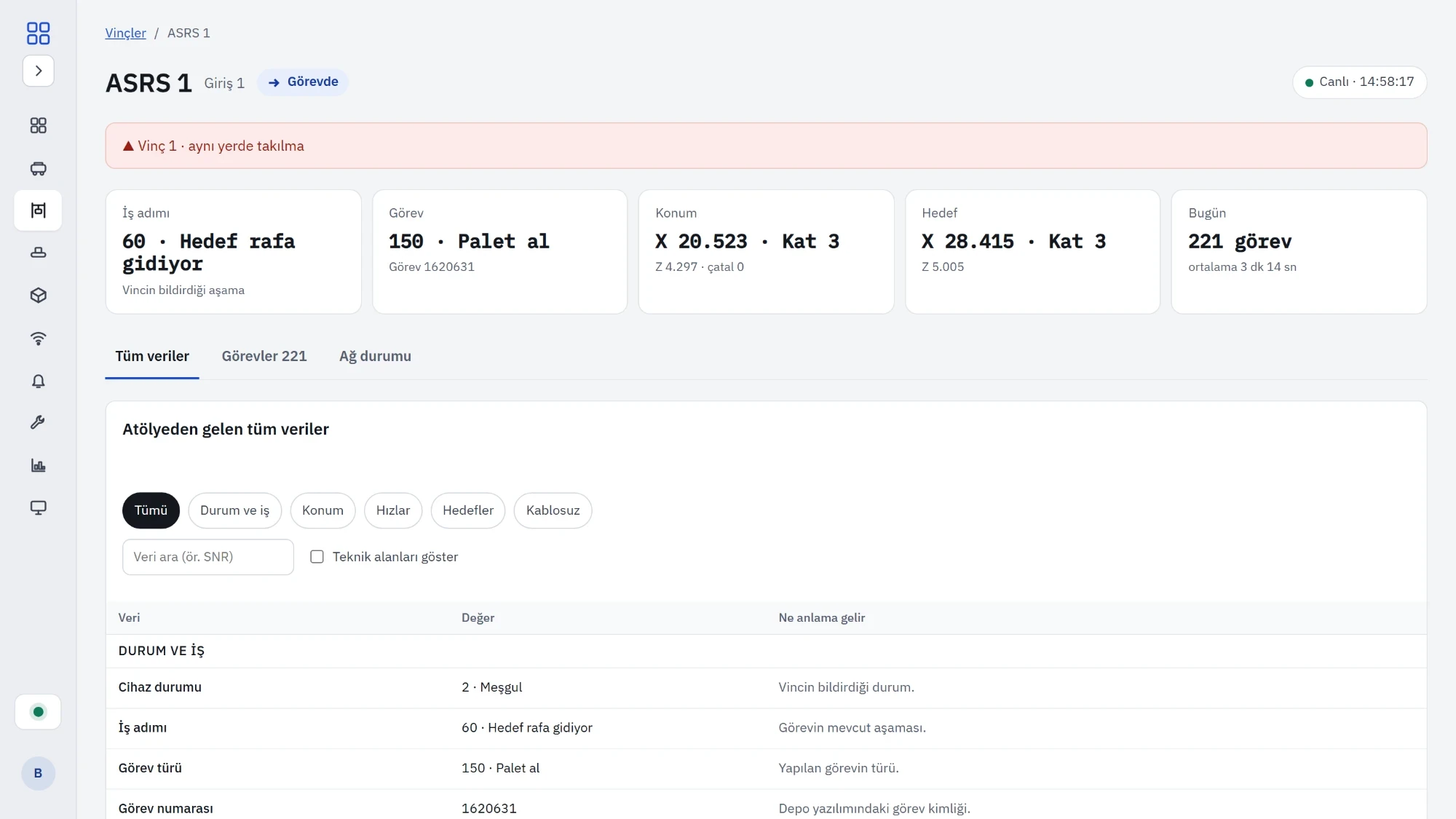The width and height of the screenshot is (1456, 819).
Task: Expand the sidebar with the chevron button
Action: 39,71
